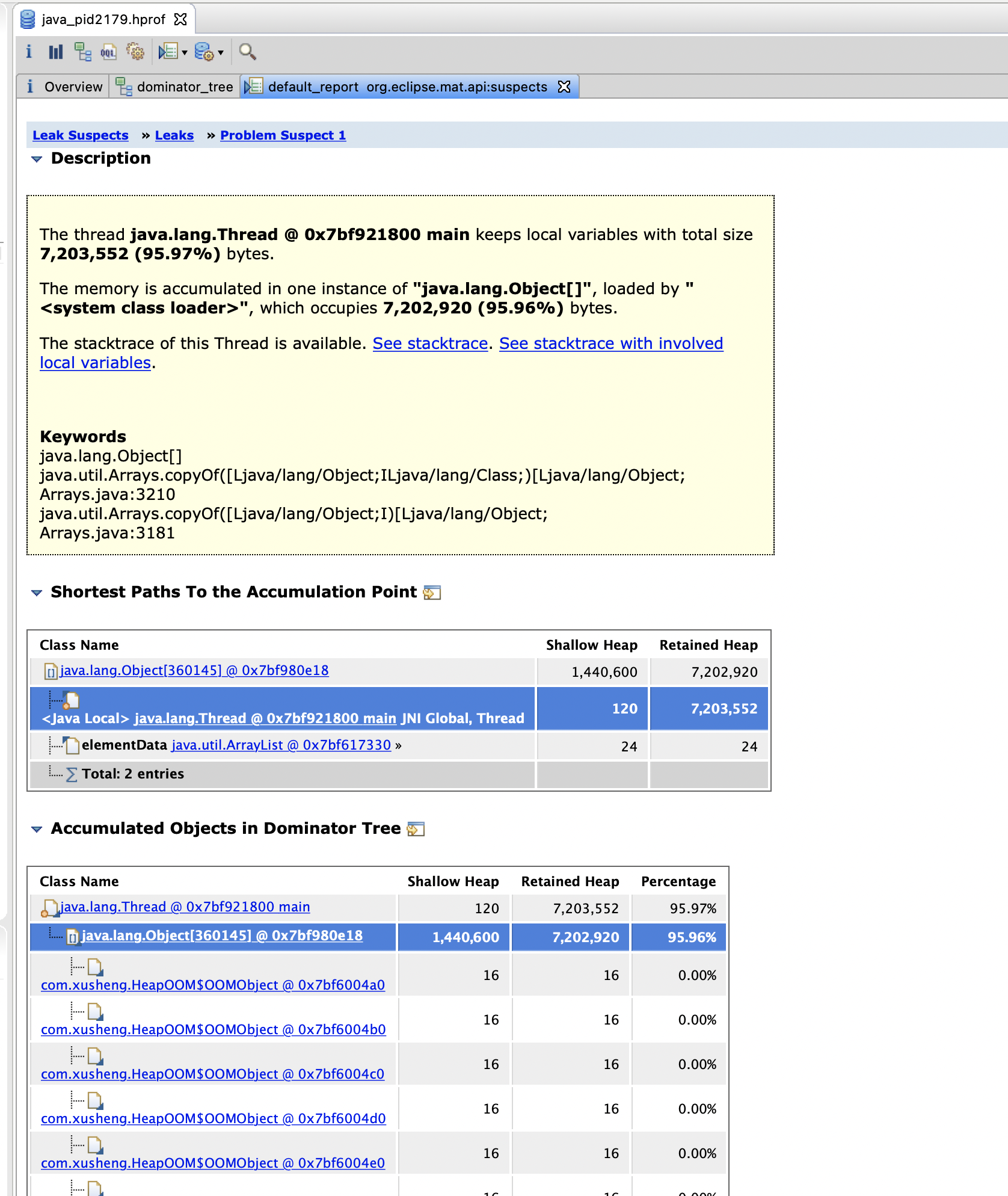Collapse the Shortest Paths To the Accumulation Point section
Screen dimensions: 1008x1196
[37, 593]
